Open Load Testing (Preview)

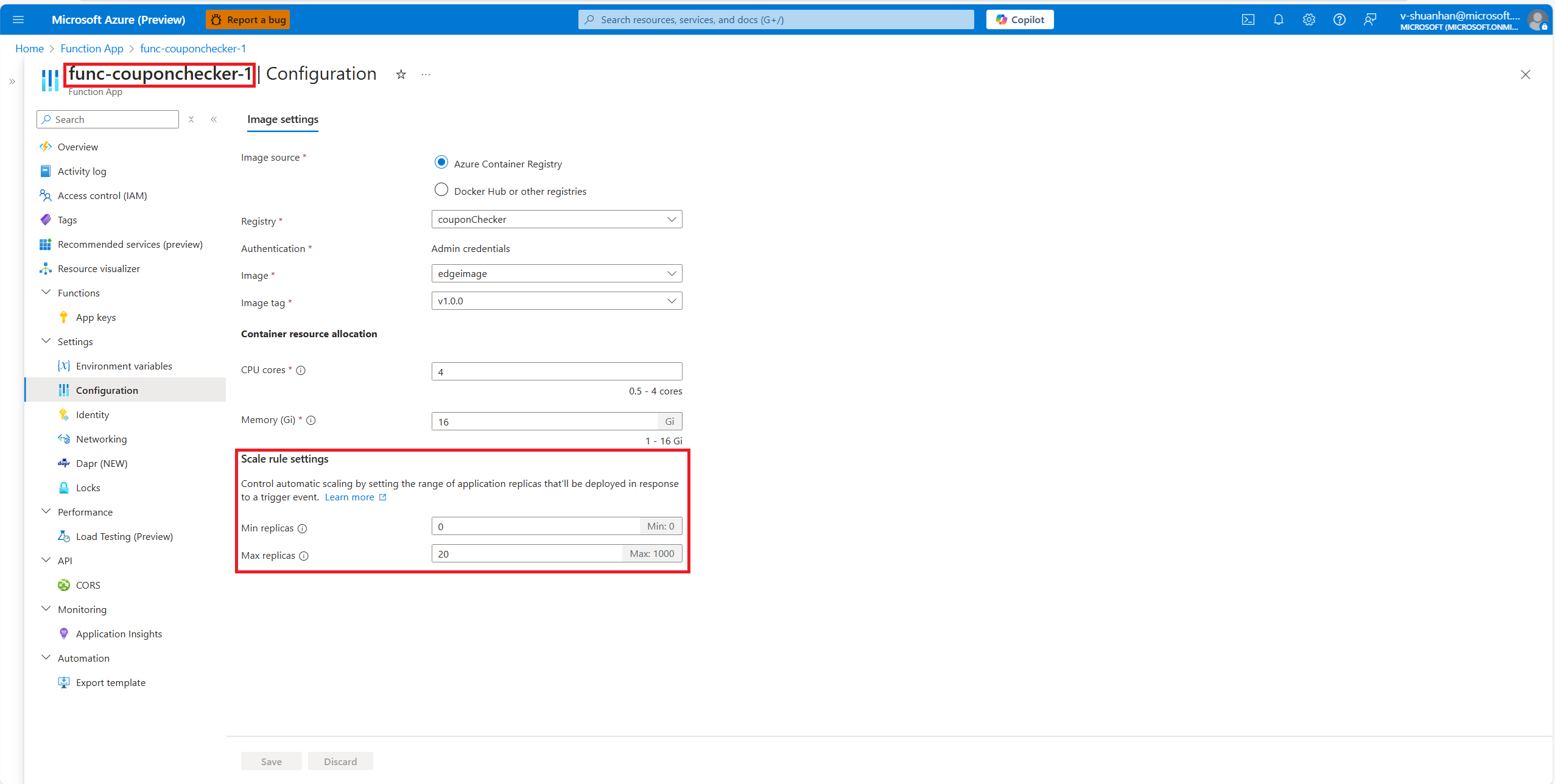pos(125,536)
